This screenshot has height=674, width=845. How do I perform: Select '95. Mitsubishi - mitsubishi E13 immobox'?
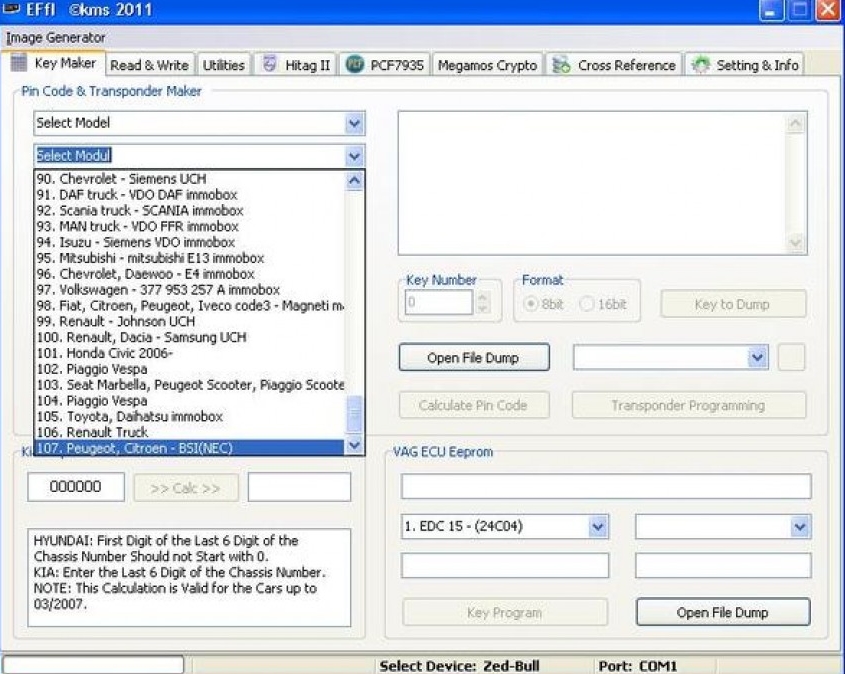(x=189, y=258)
